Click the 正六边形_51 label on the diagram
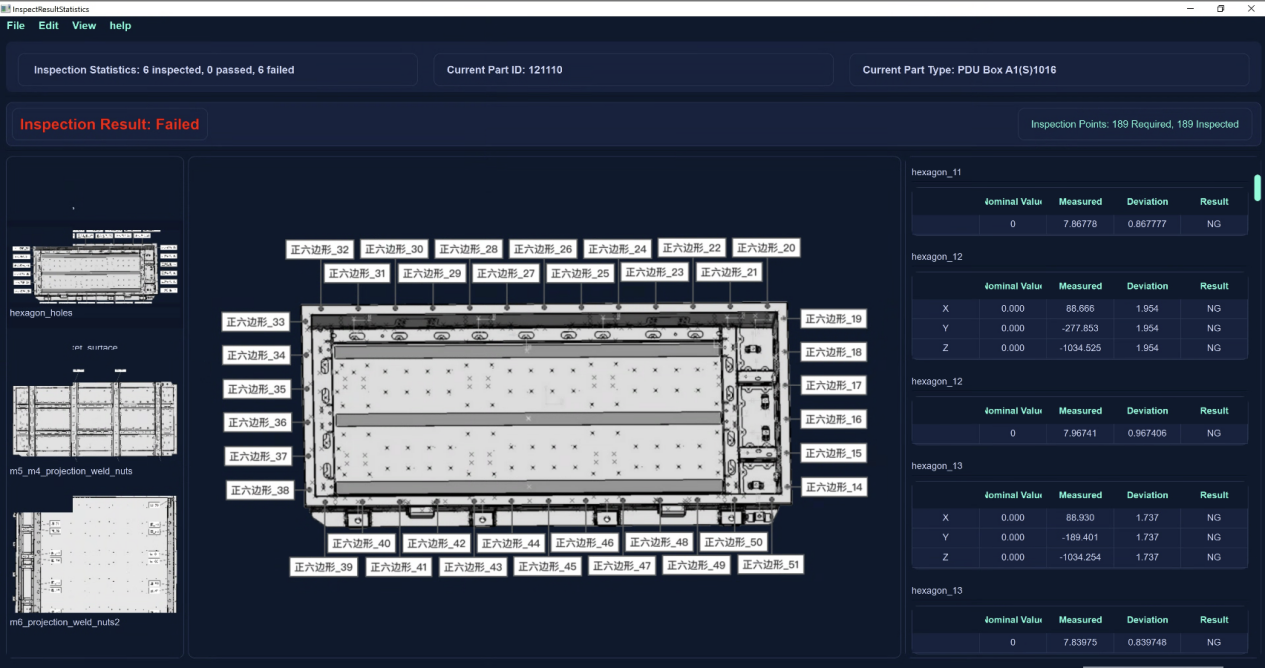Viewport: 1265px width, 668px height. coord(770,565)
